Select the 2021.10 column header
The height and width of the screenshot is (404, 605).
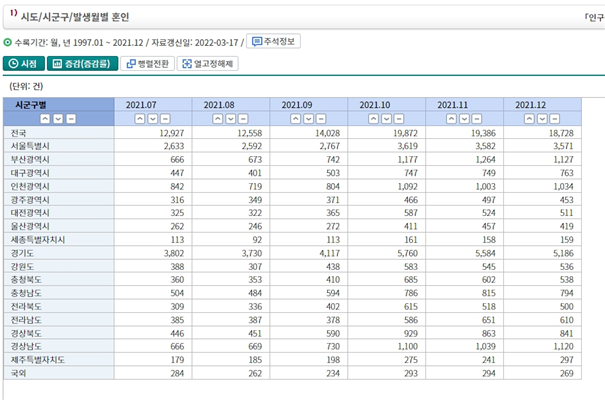(375, 105)
